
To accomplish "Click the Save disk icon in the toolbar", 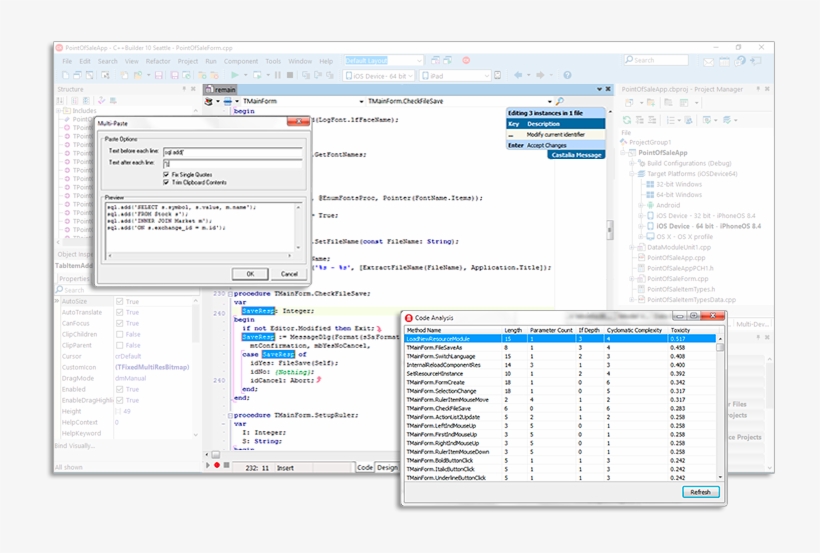I will pyautogui.click(x=159, y=75).
